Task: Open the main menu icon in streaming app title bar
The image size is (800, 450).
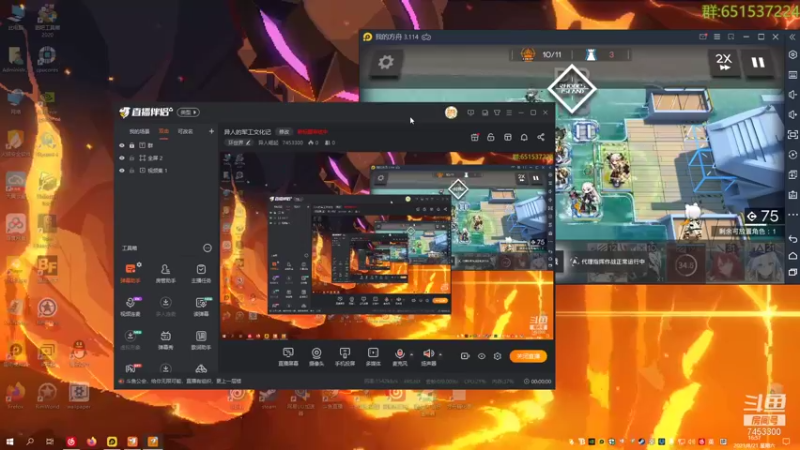Action: point(509,113)
